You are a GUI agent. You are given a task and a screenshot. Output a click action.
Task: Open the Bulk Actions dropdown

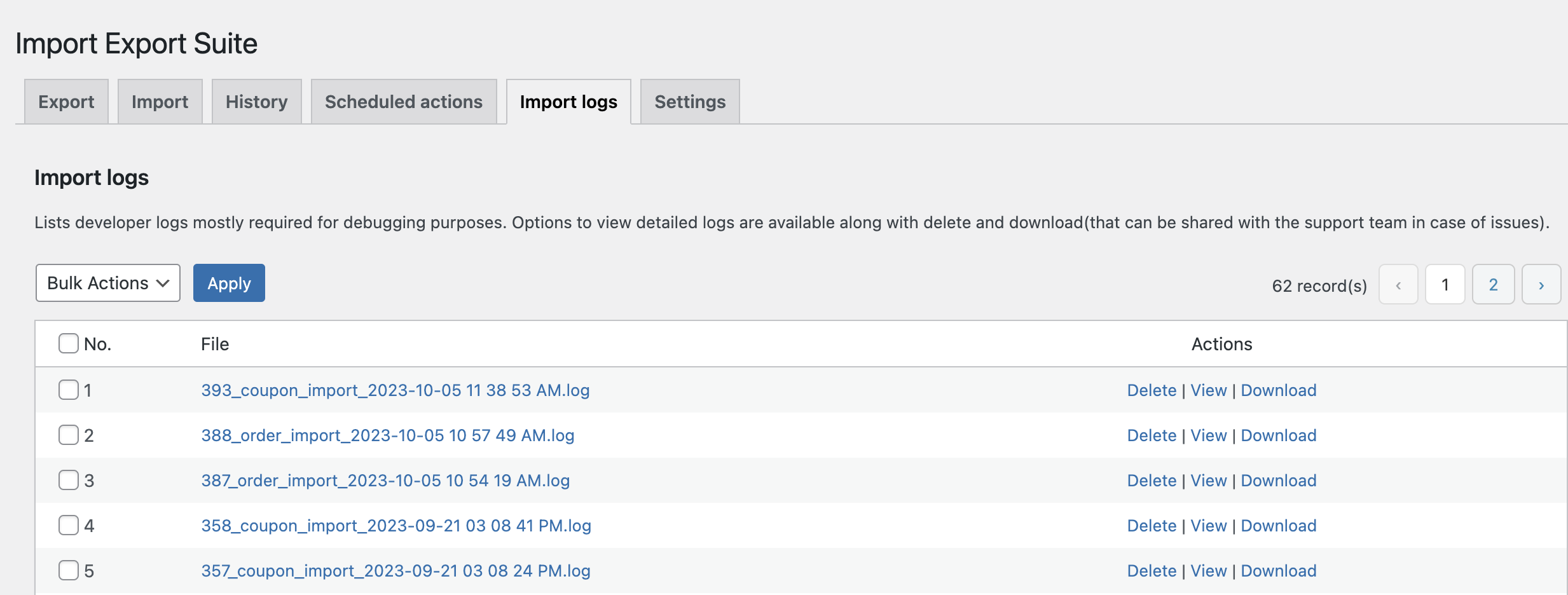pos(107,283)
